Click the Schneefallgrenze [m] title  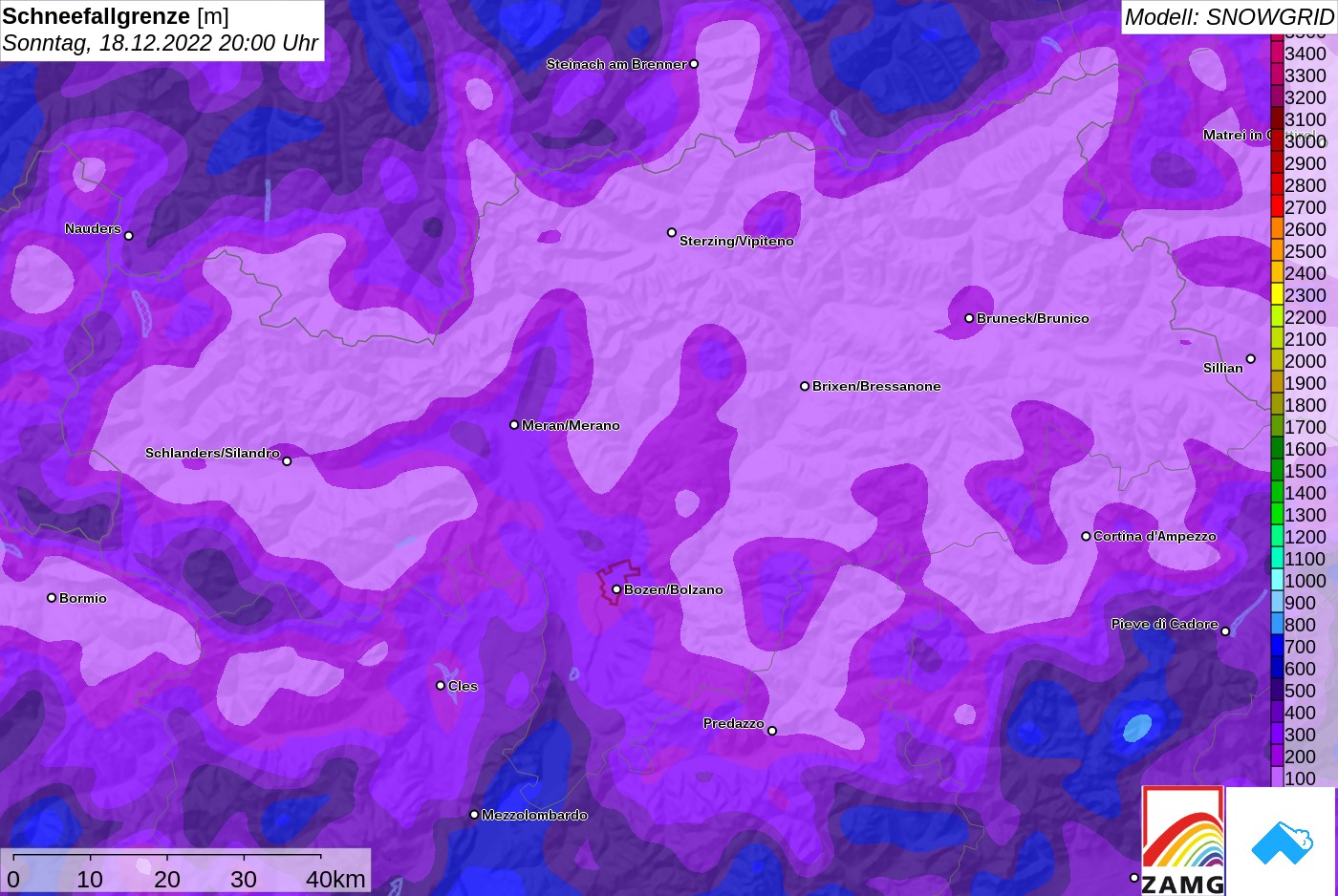116,16
